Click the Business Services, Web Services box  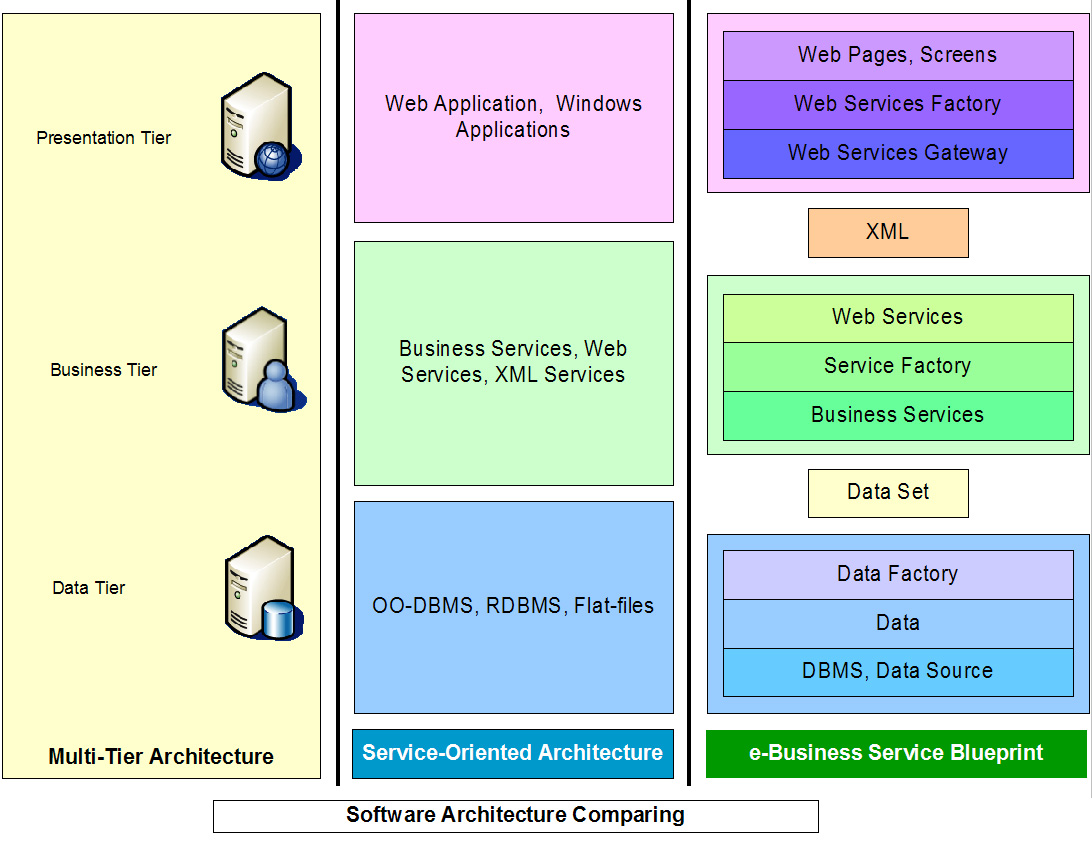click(x=513, y=362)
